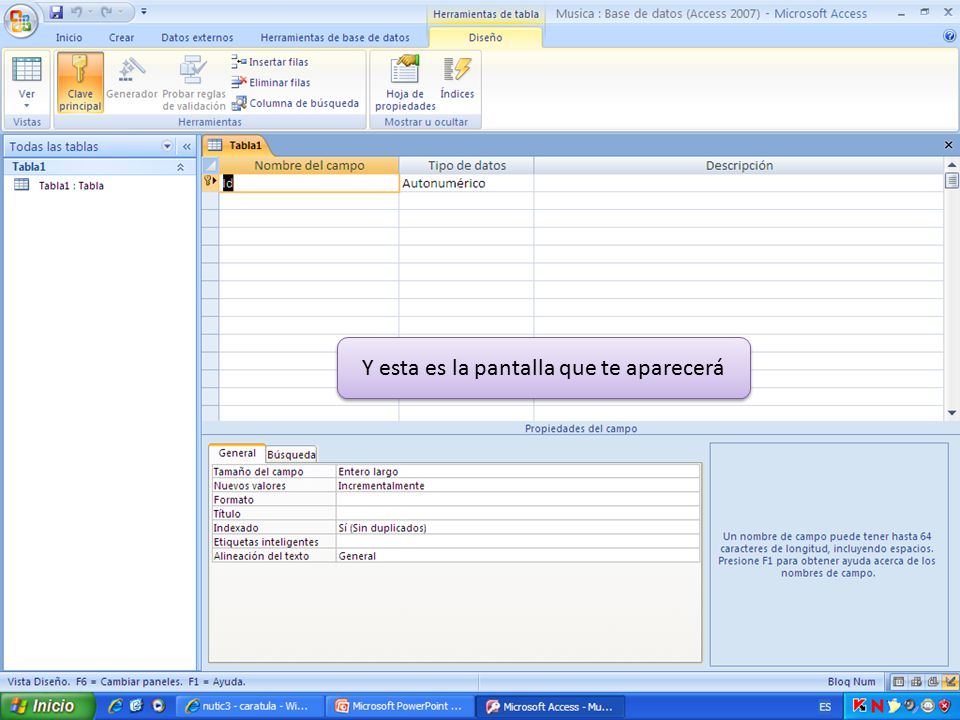
Task: Choose Insertar filas
Action: click(270, 62)
